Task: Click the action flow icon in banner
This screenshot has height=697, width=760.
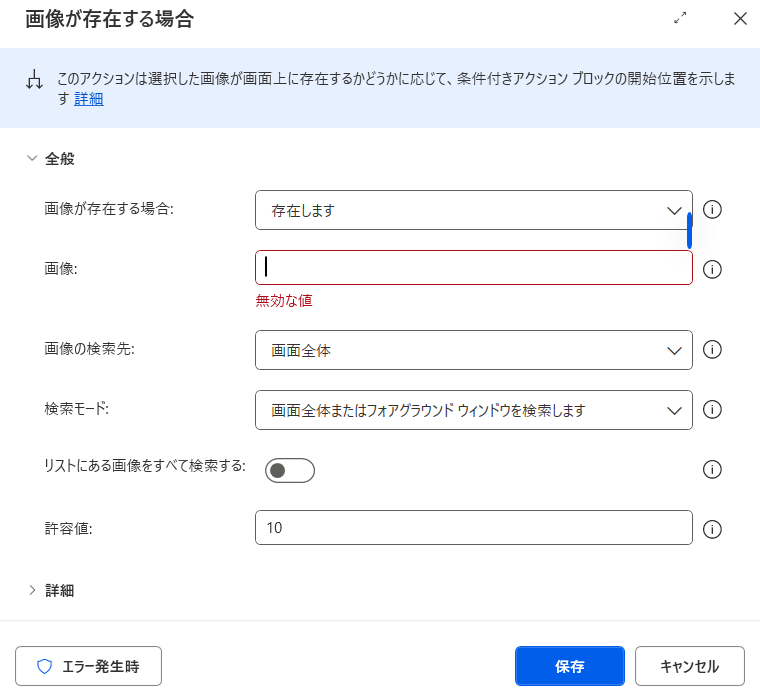Action: 35,80
